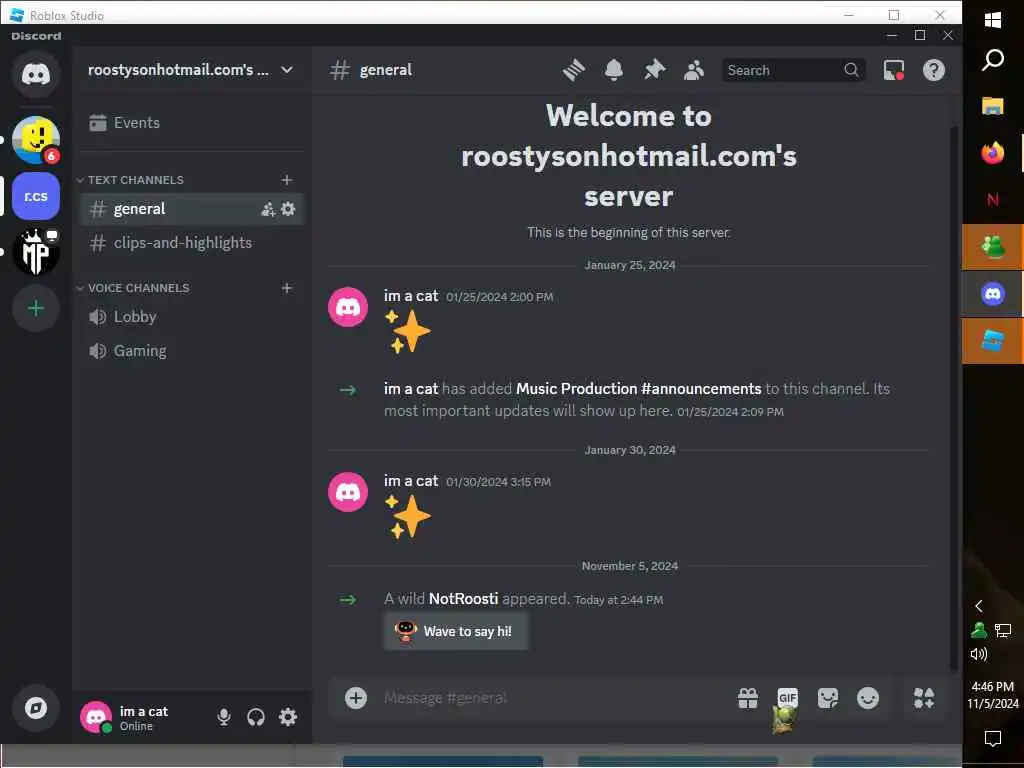Join the Gaming voice channel

tap(192, 351)
